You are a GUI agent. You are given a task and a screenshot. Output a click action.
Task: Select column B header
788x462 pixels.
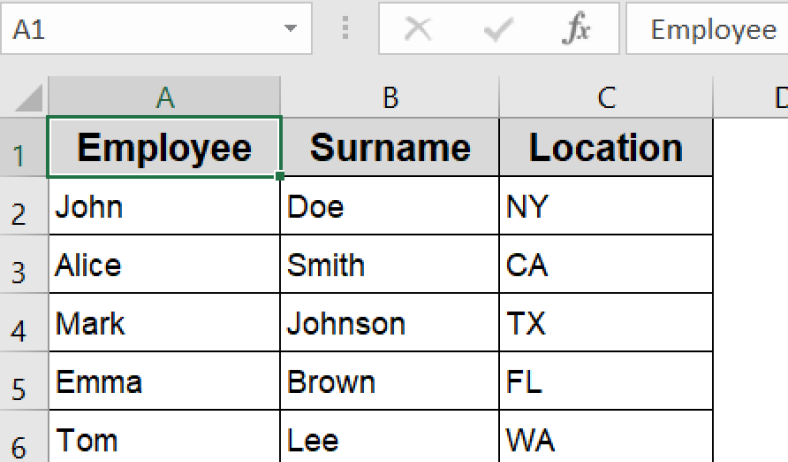coord(390,97)
